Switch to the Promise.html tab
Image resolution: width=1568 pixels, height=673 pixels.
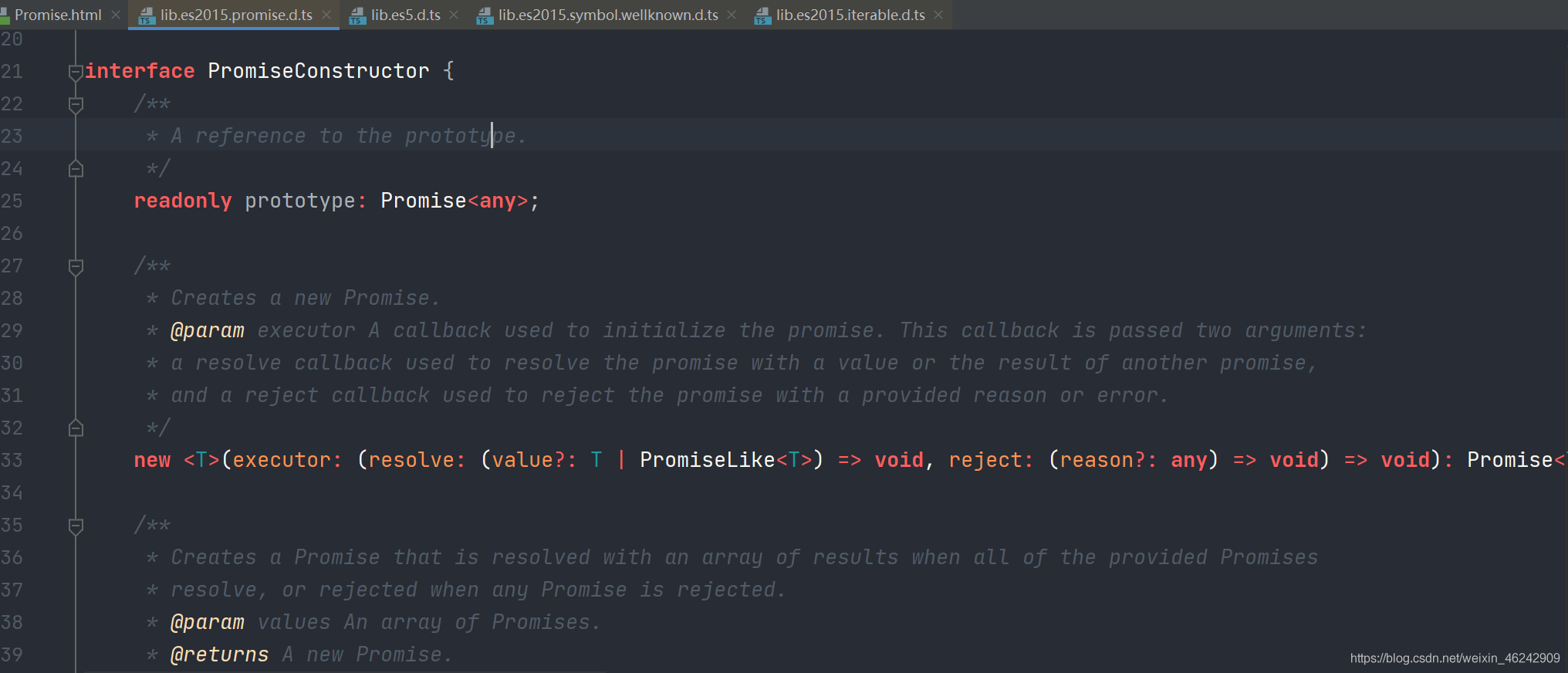58,15
